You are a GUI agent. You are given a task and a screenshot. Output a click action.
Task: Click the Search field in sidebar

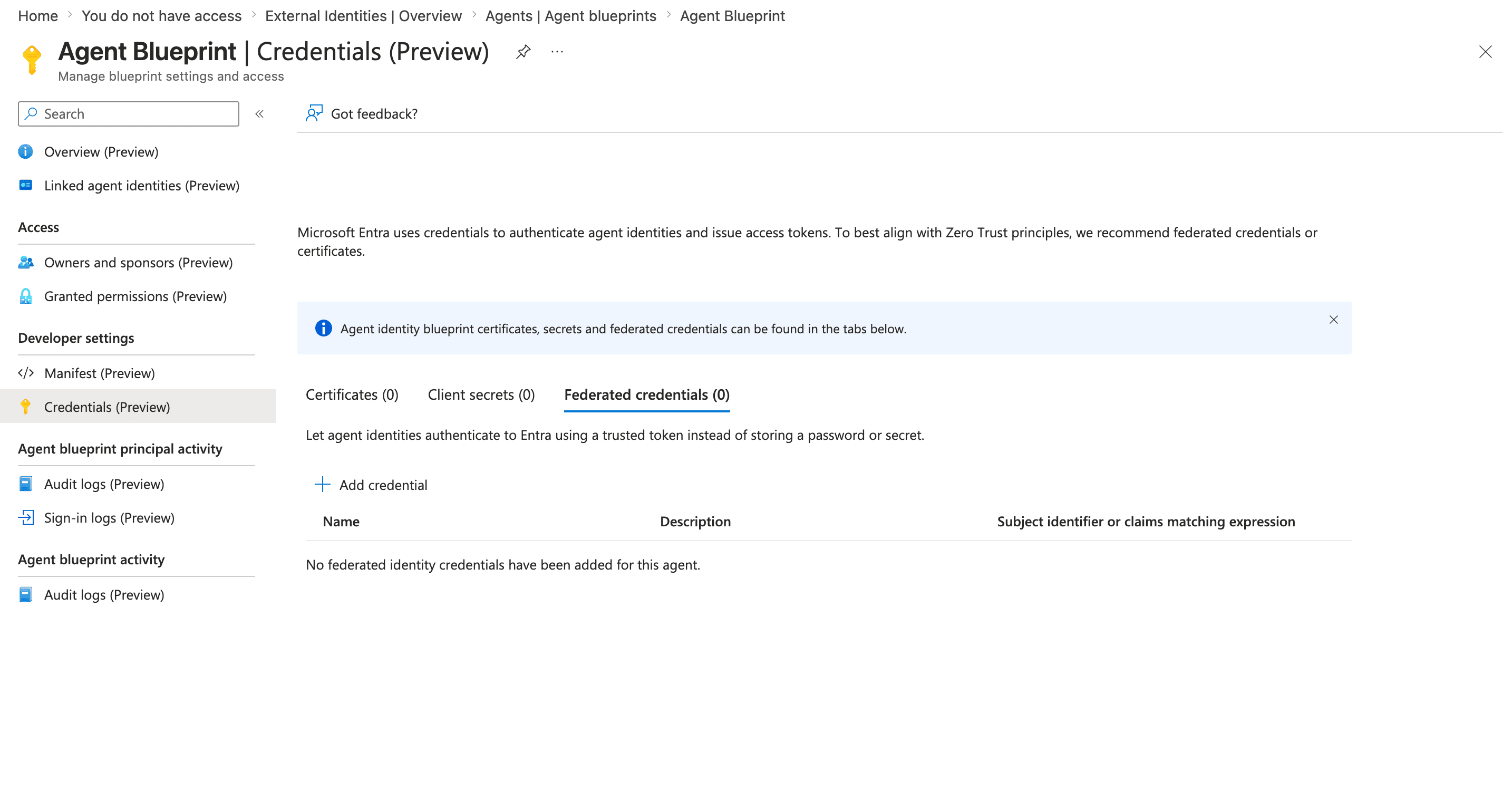(x=129, y=114)
